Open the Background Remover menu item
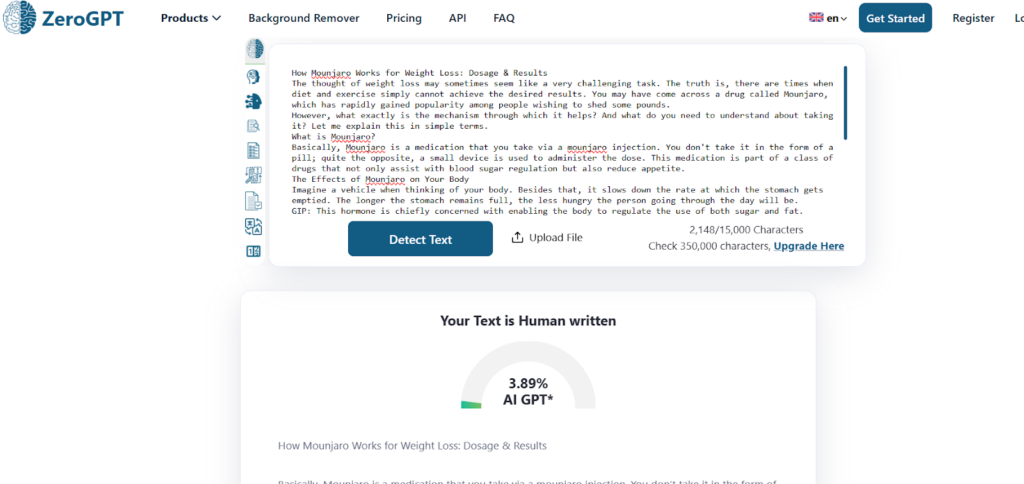This screenshot has width=1024, height=484. pyautogui.click(x=303, y=18)
